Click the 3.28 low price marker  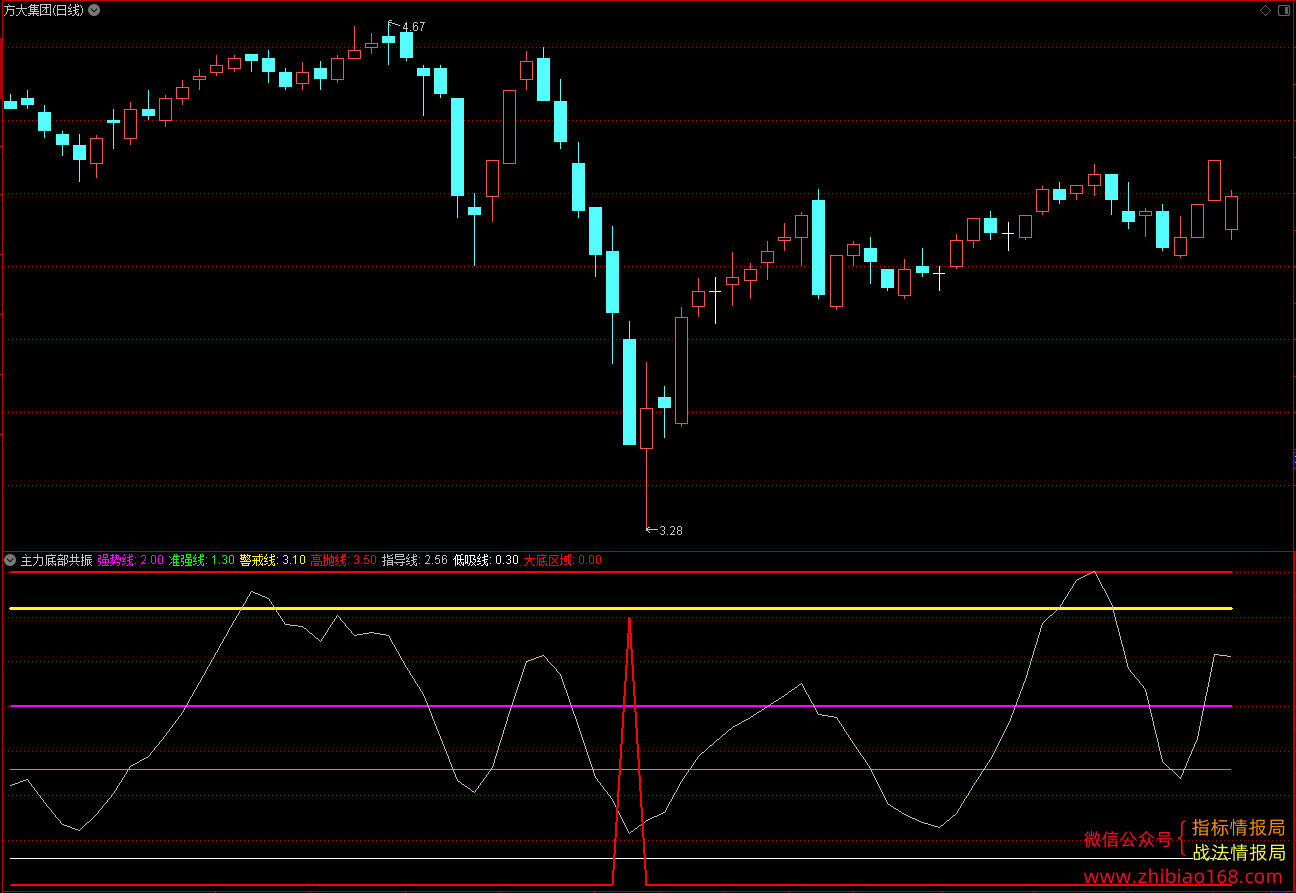click(x=671, y=531)
